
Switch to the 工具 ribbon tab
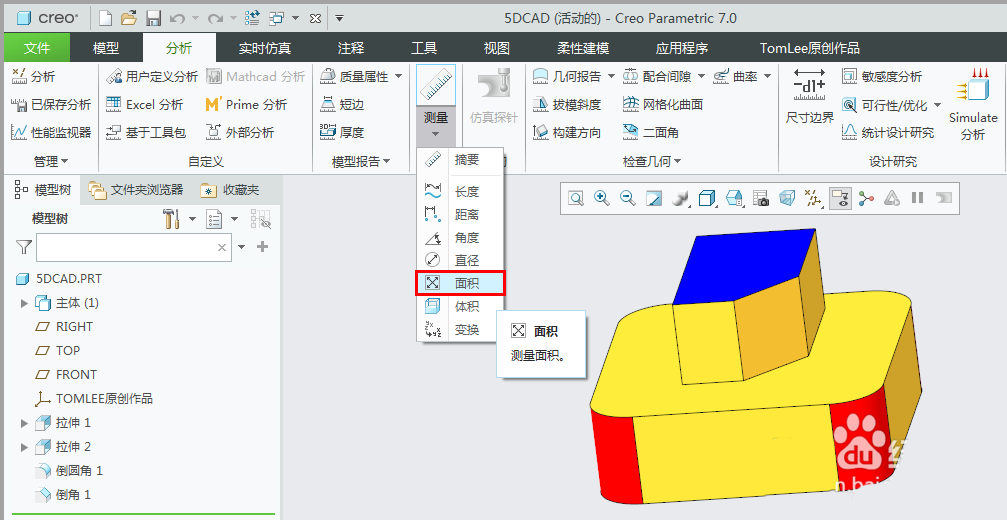point(424,48)
